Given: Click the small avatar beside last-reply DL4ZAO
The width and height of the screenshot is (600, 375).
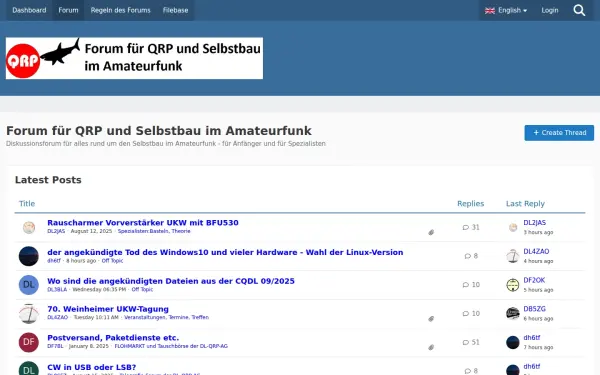Looking at the screenshot, I should [x=513, y=256].
